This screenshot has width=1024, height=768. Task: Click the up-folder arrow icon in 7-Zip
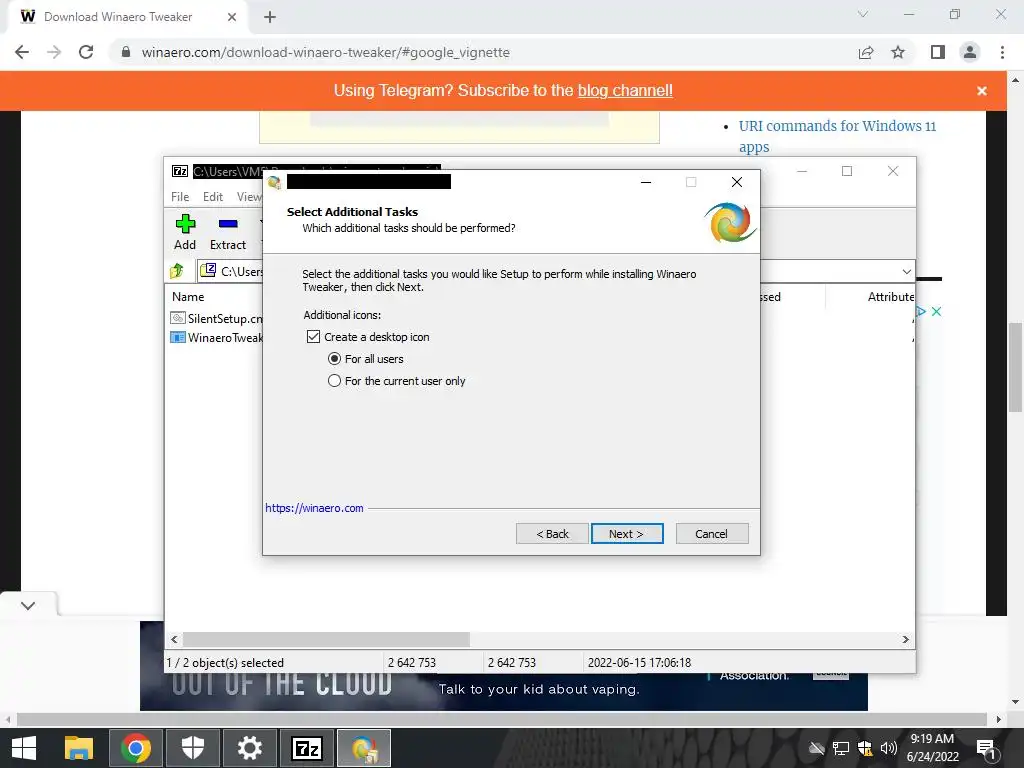tap(177, 270)
